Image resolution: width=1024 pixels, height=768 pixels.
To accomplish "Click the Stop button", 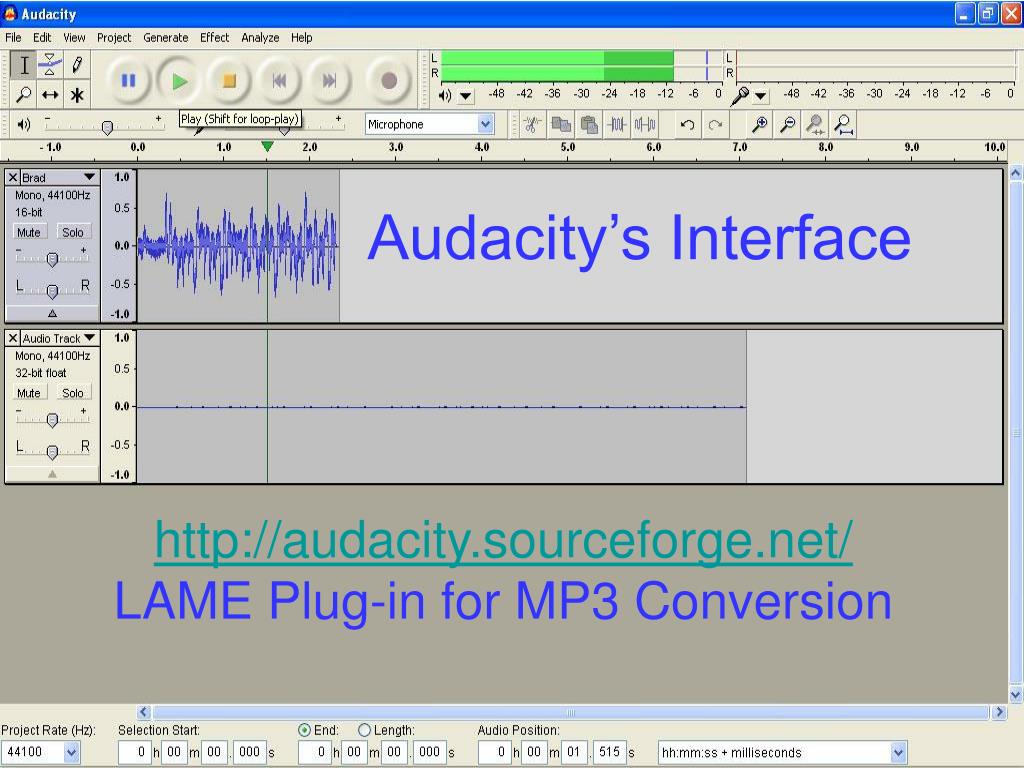I will coord(229,80).
